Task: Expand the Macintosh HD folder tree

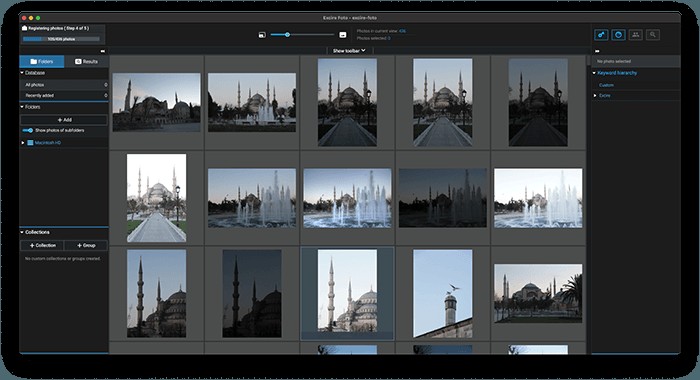Action: 23,143
